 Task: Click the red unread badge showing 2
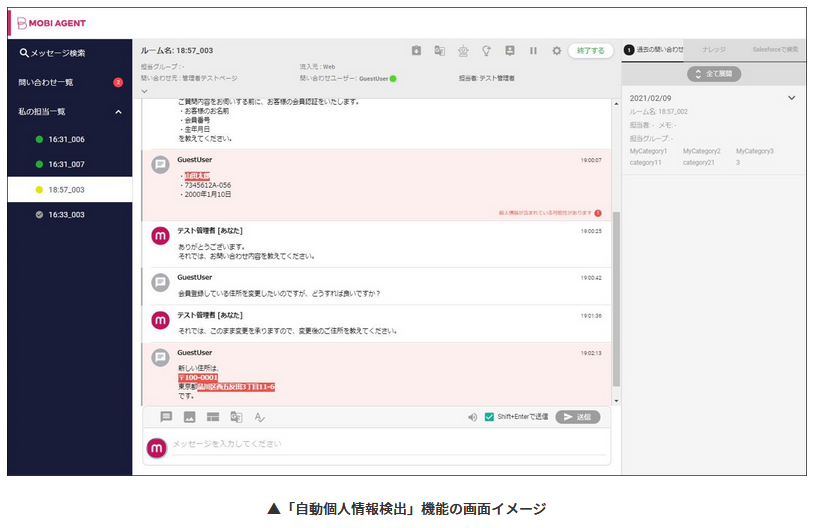tap(118, 82)
